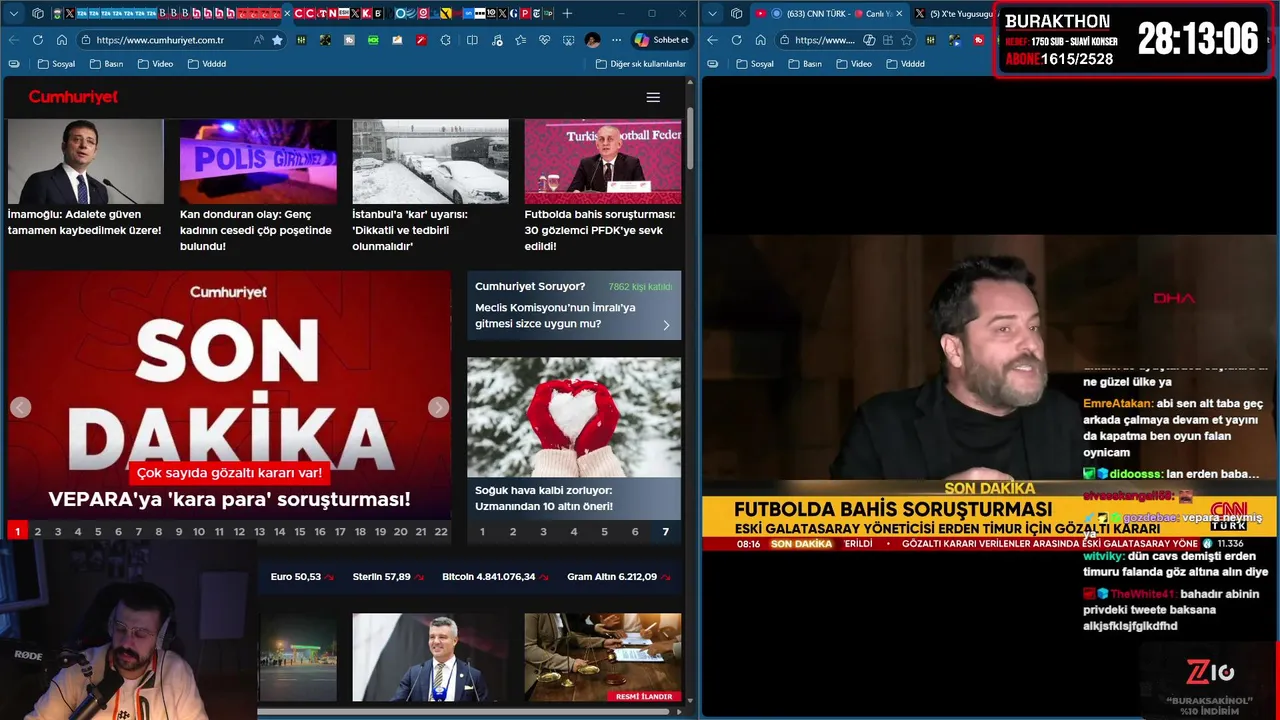Select carousel page 22 under Son Dakika
This screenshot has width=1280, height=720.
coord(441,532)
